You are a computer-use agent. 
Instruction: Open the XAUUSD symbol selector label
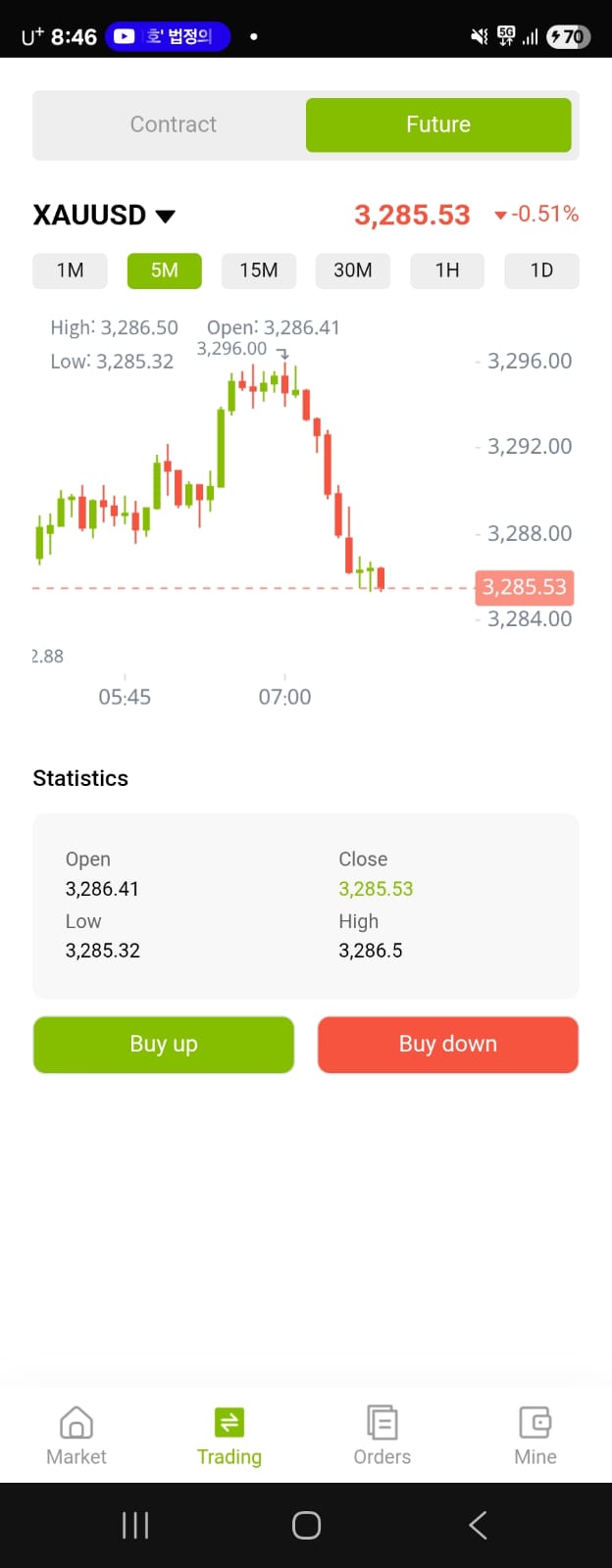[89, 215]
